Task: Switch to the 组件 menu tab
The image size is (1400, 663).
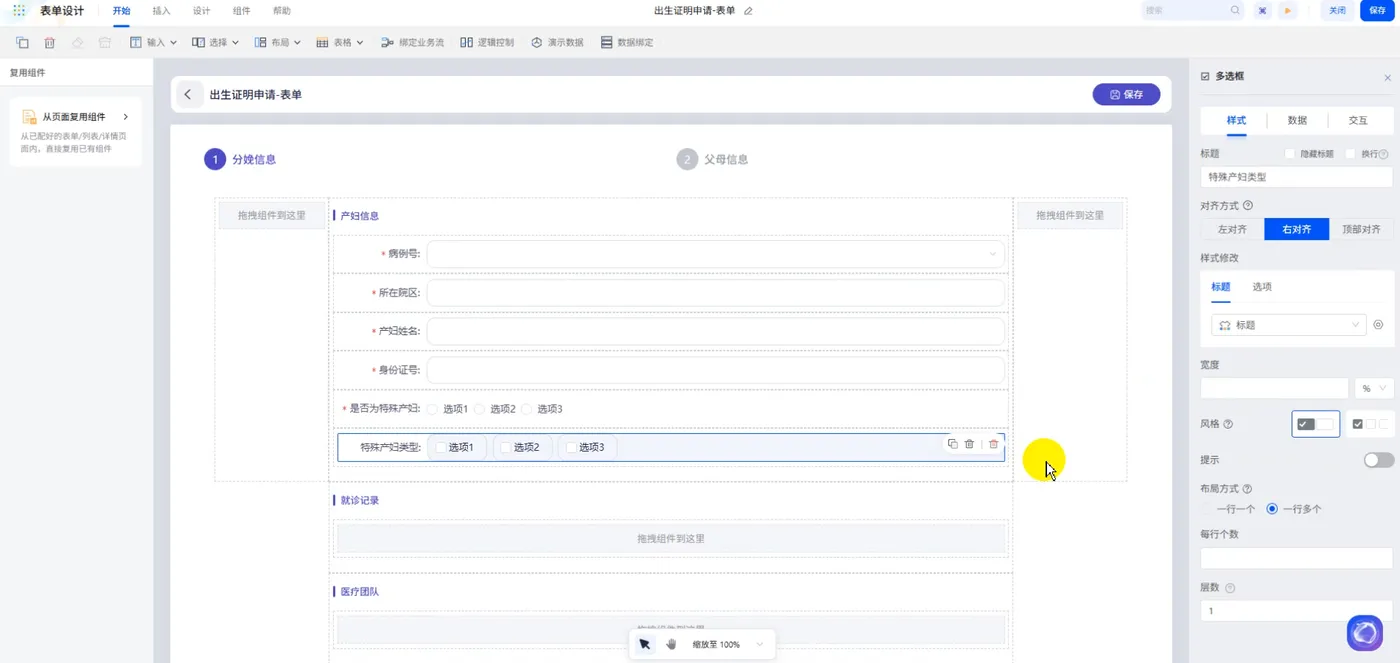Action: click(241, 11)
